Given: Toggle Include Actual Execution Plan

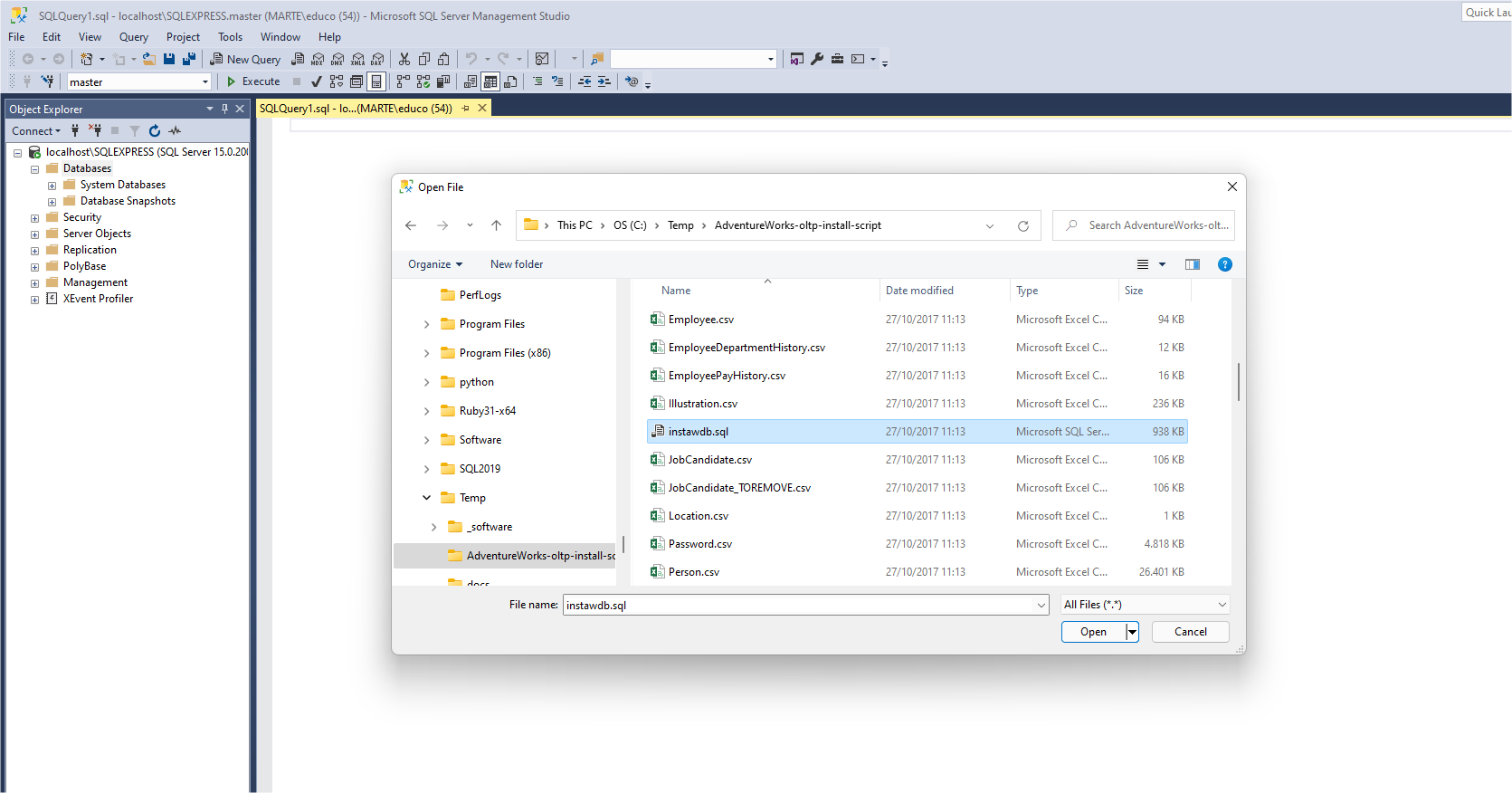Looking at the screenshot, I should coord(404,81).
